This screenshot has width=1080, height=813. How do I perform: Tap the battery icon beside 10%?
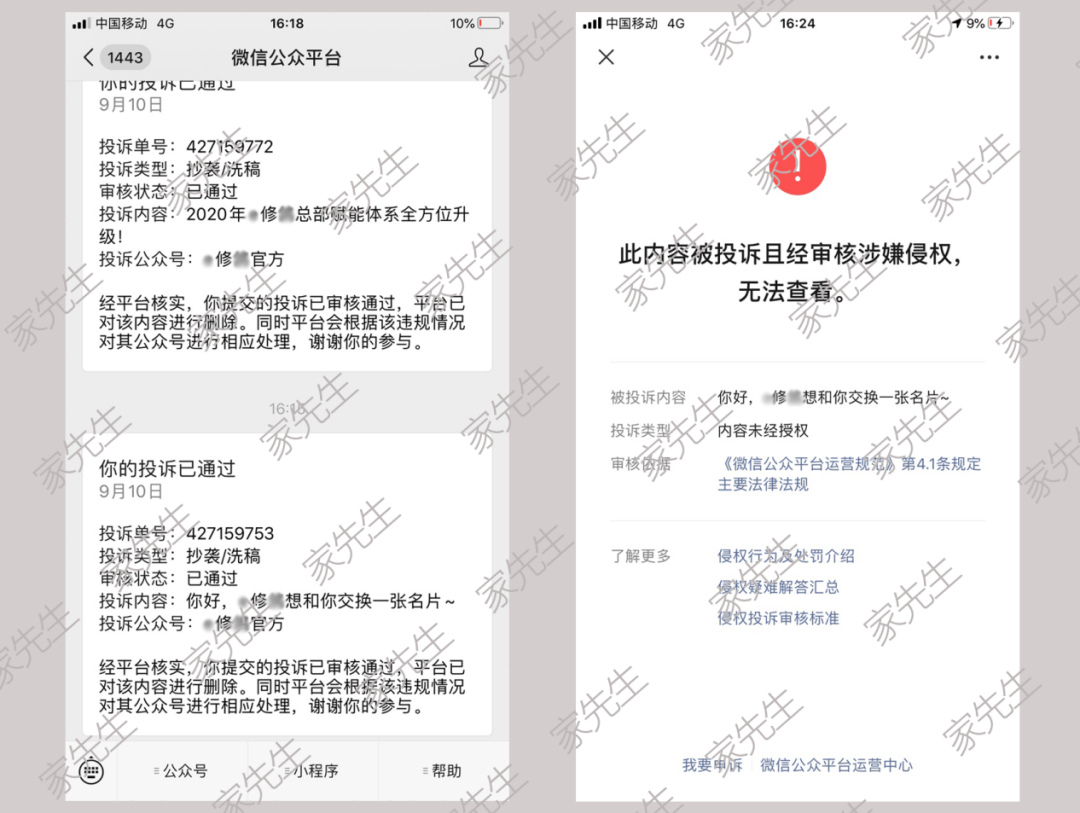[x=490, y=23]
